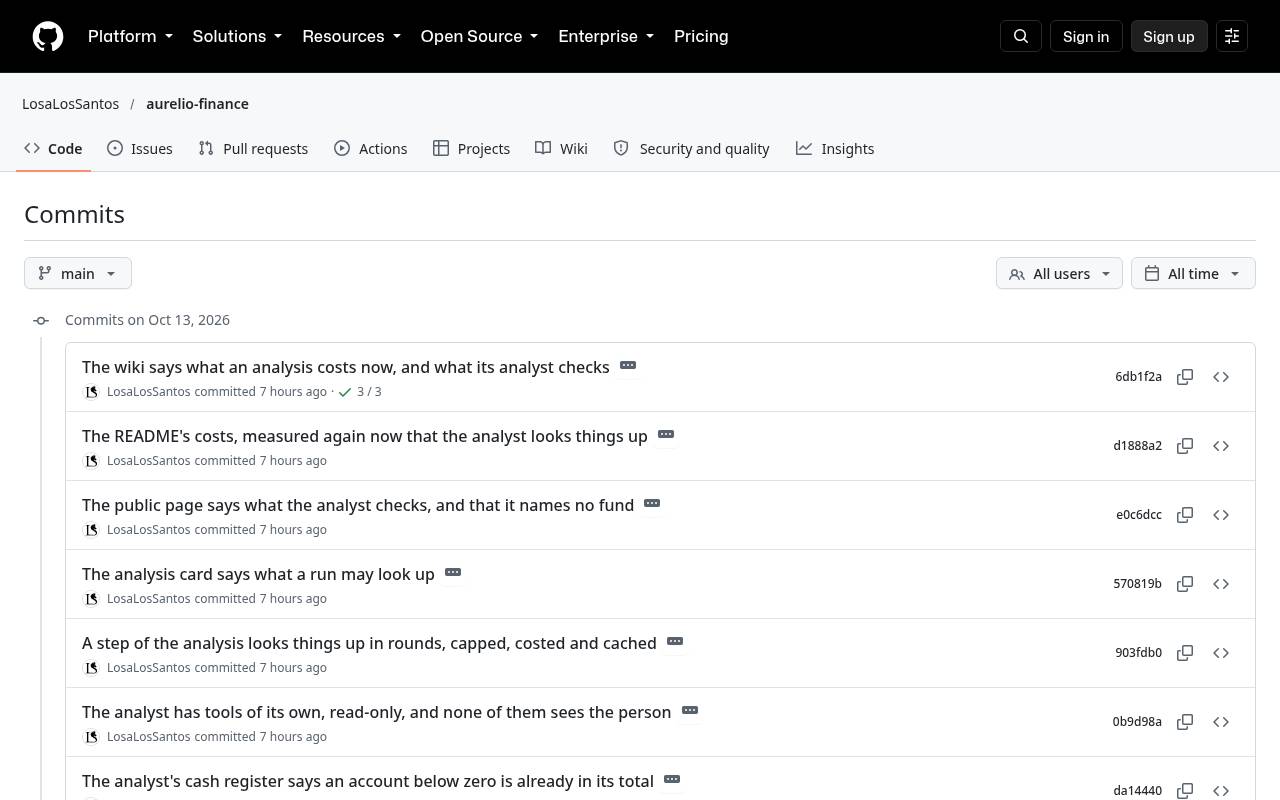Screen dimensions: 1280x800
Task: Select the Wiki tab
Action: pyautogui.click(x=561, y=148)
